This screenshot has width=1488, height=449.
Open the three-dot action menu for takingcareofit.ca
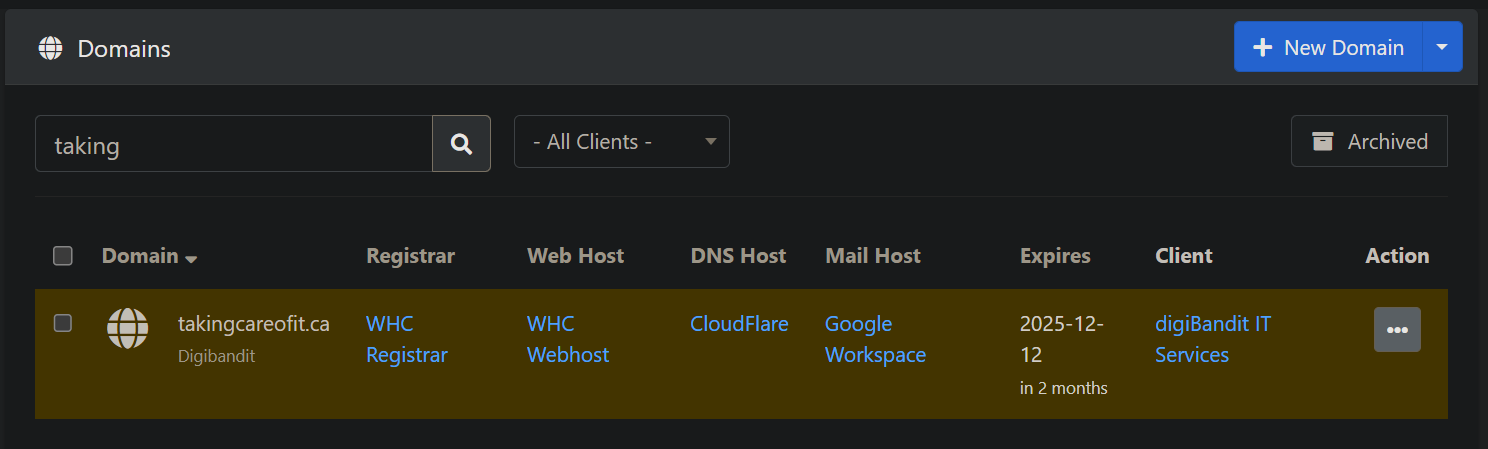(1397, 330)
